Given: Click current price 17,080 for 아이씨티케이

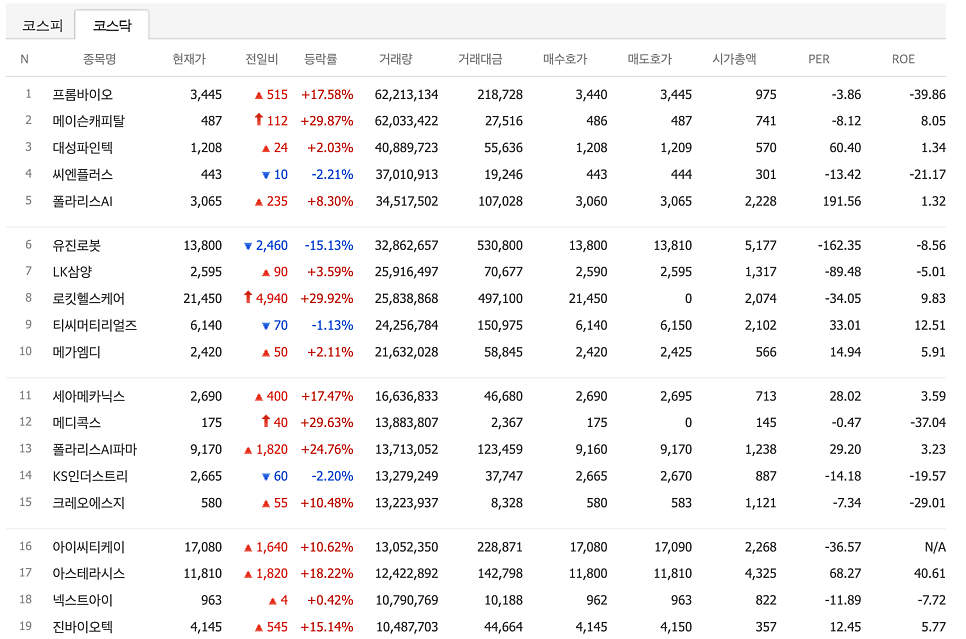Looking at the screenshot, I should (203, 547).
